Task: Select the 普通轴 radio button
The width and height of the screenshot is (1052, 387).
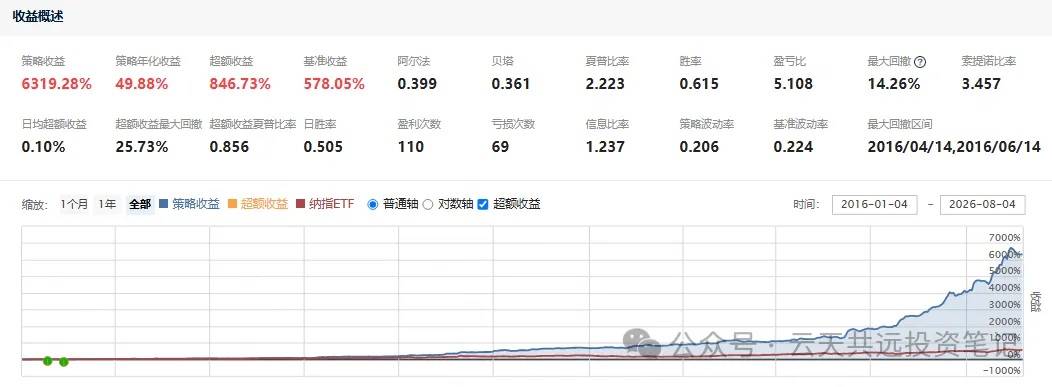Action: pos(373,205)
